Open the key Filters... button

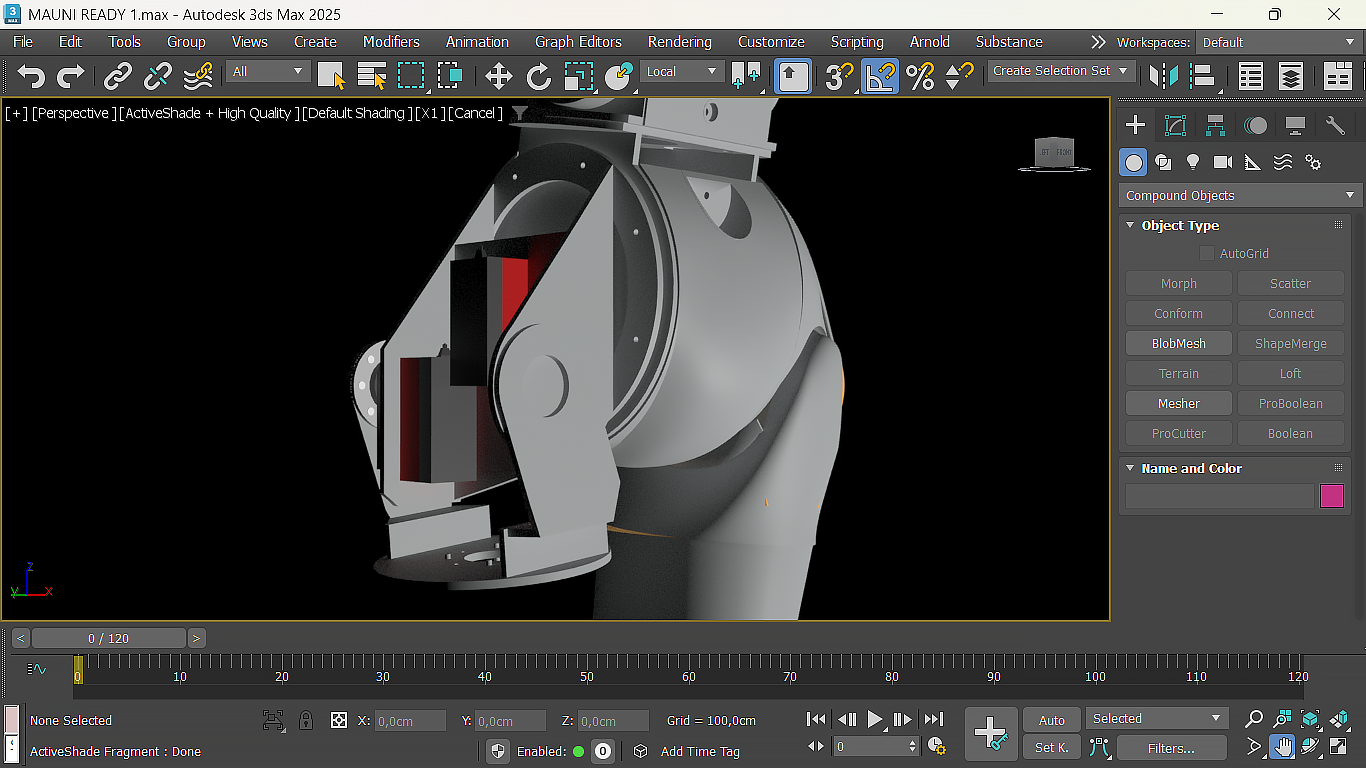pyautogui.click(x=1171, y=748)
